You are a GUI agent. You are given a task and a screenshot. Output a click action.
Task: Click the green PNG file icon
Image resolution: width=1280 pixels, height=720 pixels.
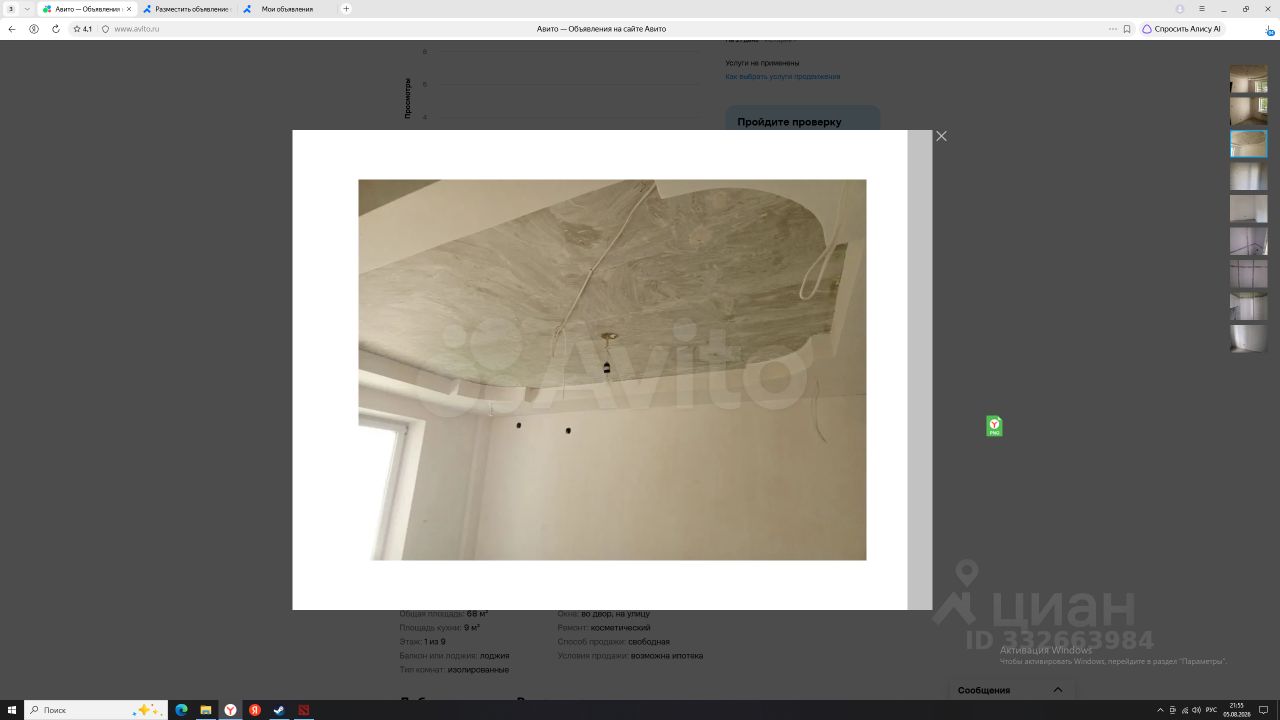[994, 426]
